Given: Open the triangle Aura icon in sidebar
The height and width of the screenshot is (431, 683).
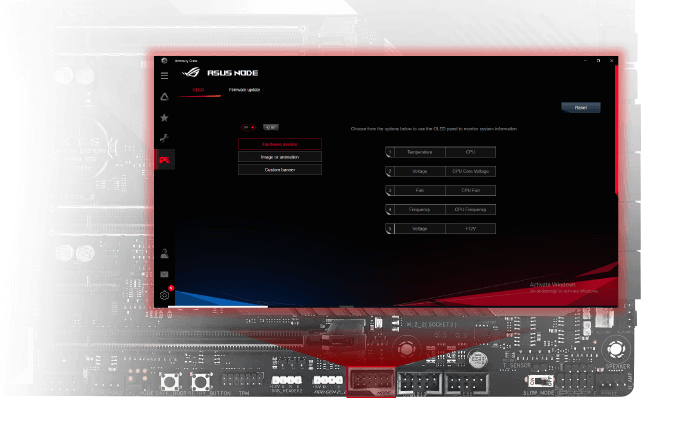Looking at the screenshot, I should pos(164,97).
